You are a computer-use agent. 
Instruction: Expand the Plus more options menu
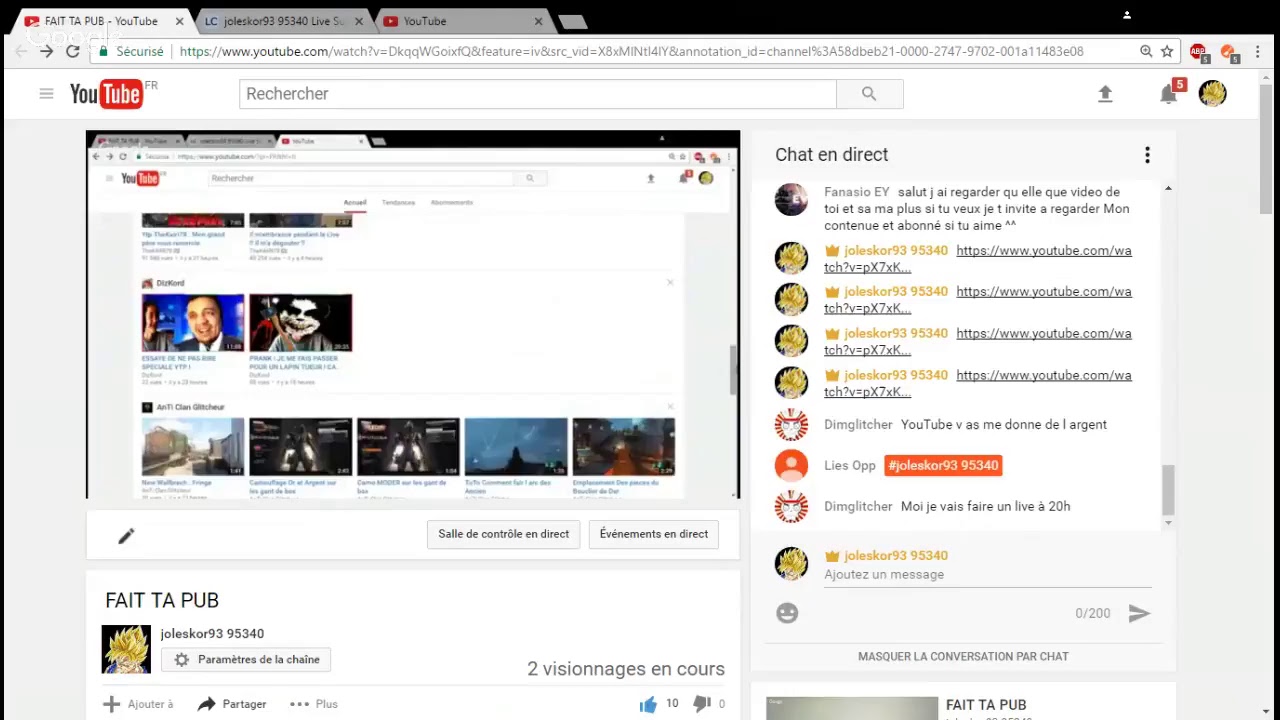click(x=314, y=704)
